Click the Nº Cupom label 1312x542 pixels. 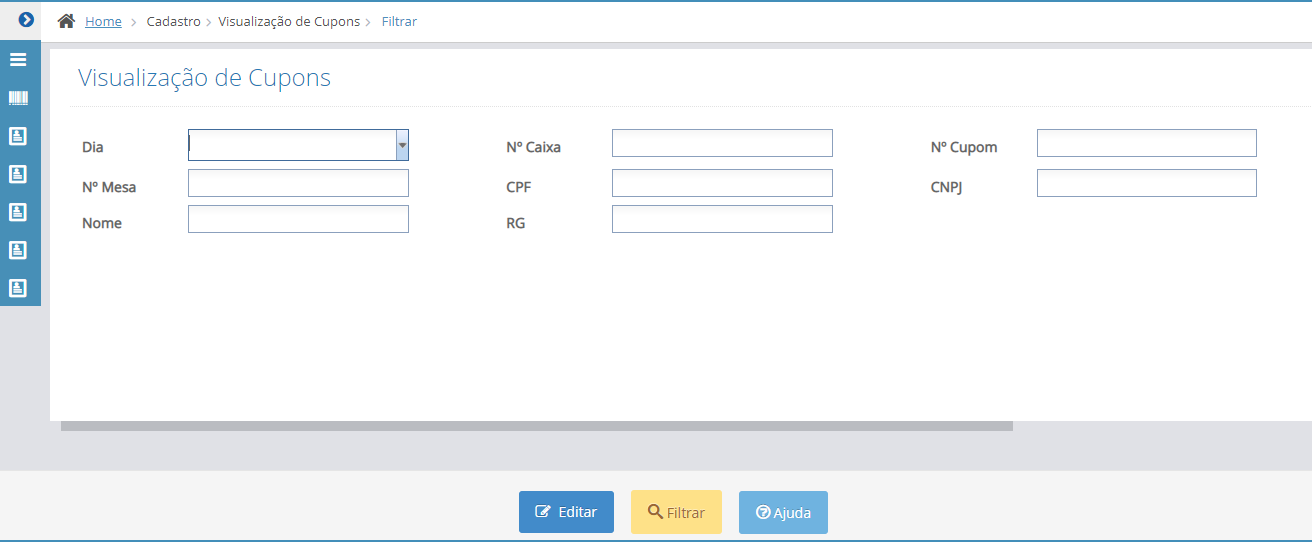[964, 147]
